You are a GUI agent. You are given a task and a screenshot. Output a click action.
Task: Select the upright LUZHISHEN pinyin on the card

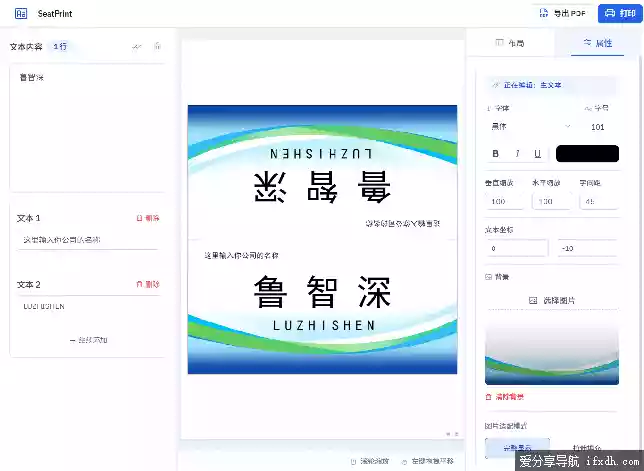coord(324,326)
